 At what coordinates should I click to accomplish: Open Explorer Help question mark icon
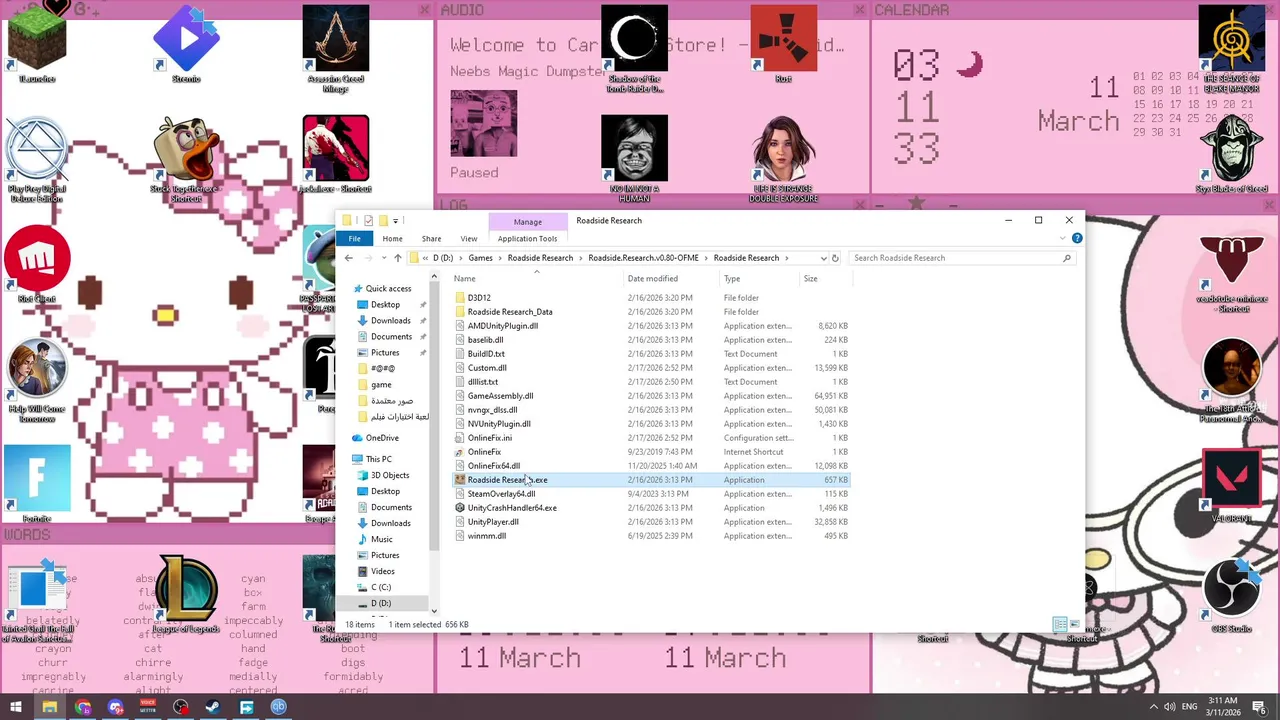[1077, 238]
